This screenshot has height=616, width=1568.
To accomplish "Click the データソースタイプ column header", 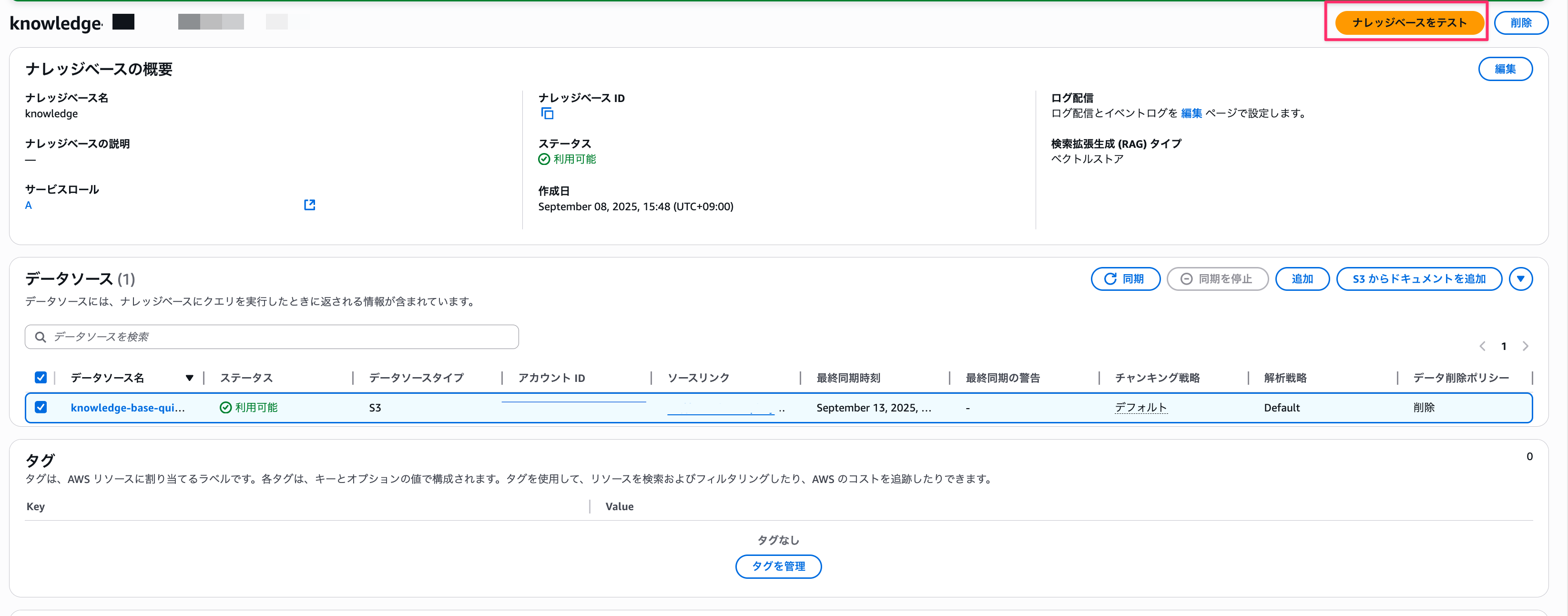I will [416, 378].
